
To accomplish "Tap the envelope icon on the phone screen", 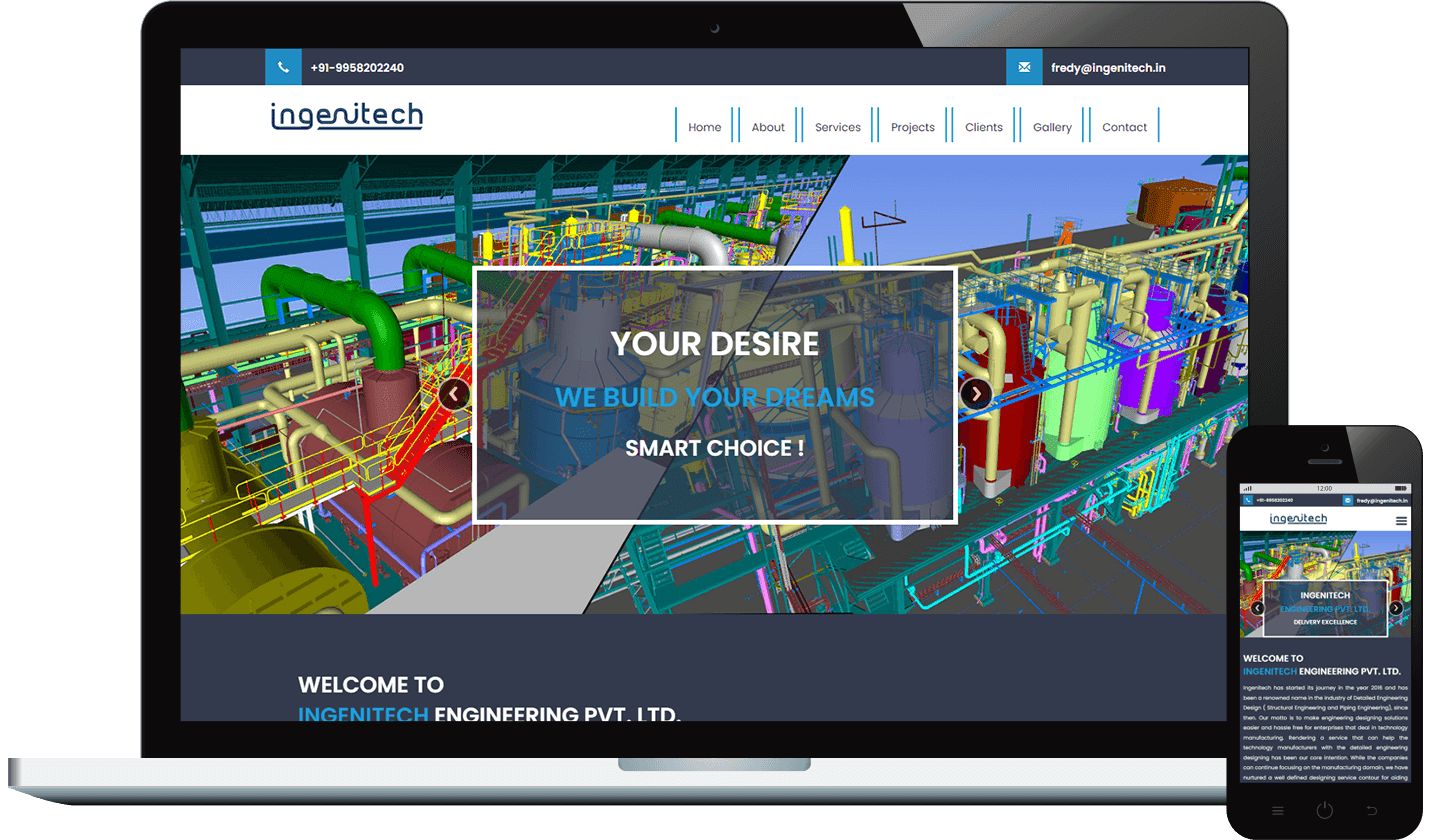I will [x=1348, y=500].
